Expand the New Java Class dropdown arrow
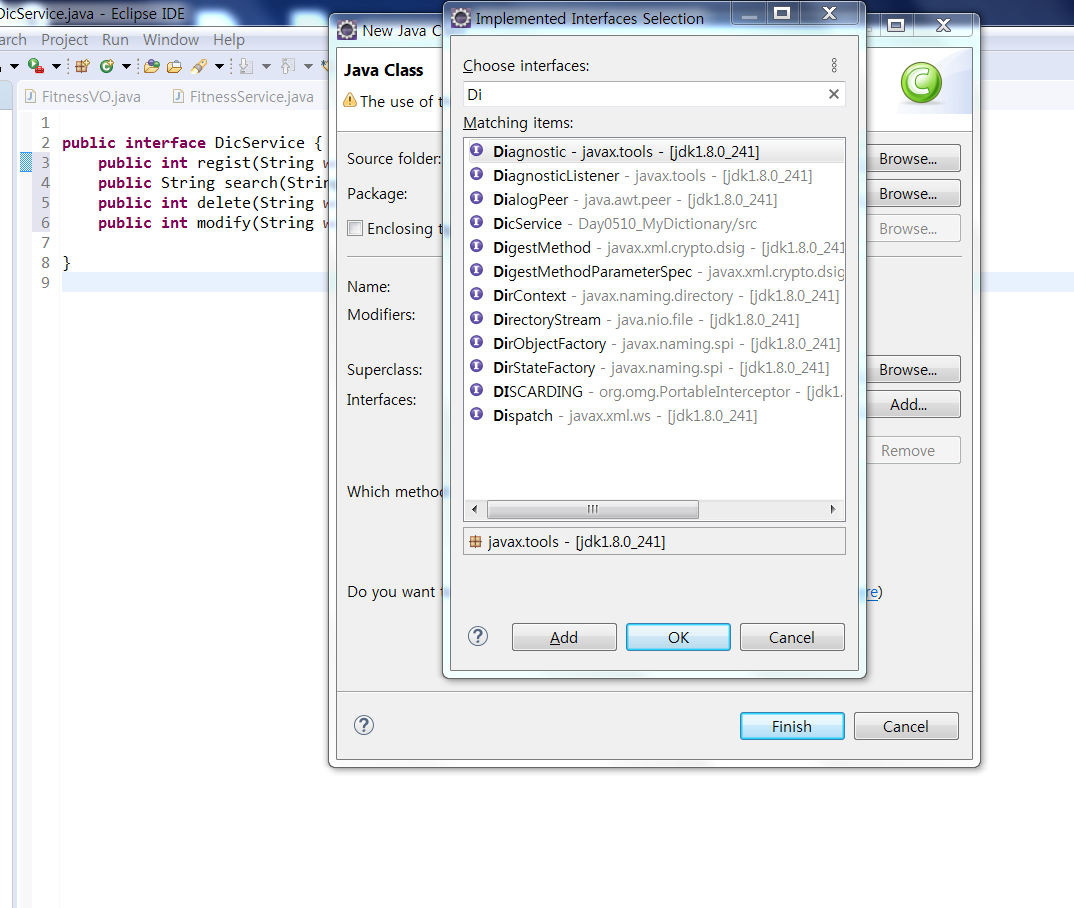1074x908 pixels. [126, 66]
